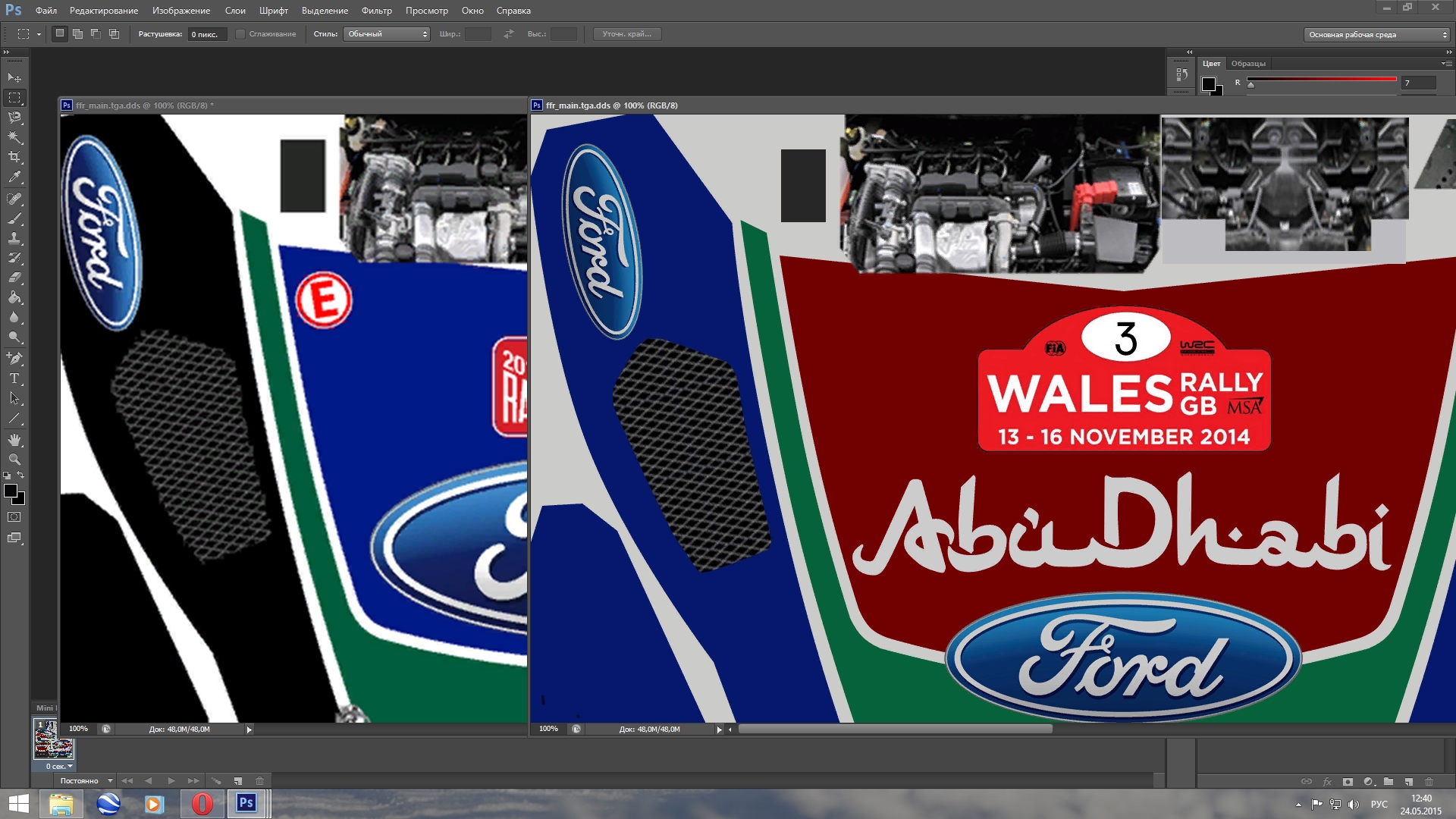The height and width of the screenshot is (819, 1456).
Task: Open the Стиль dropdown set to Обычный
Action: [387, 34]
